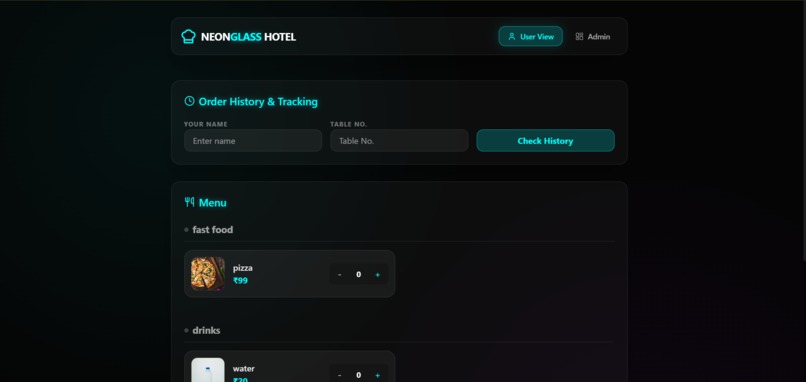
Task: Click the water quantity value 0
Action: 358,375
